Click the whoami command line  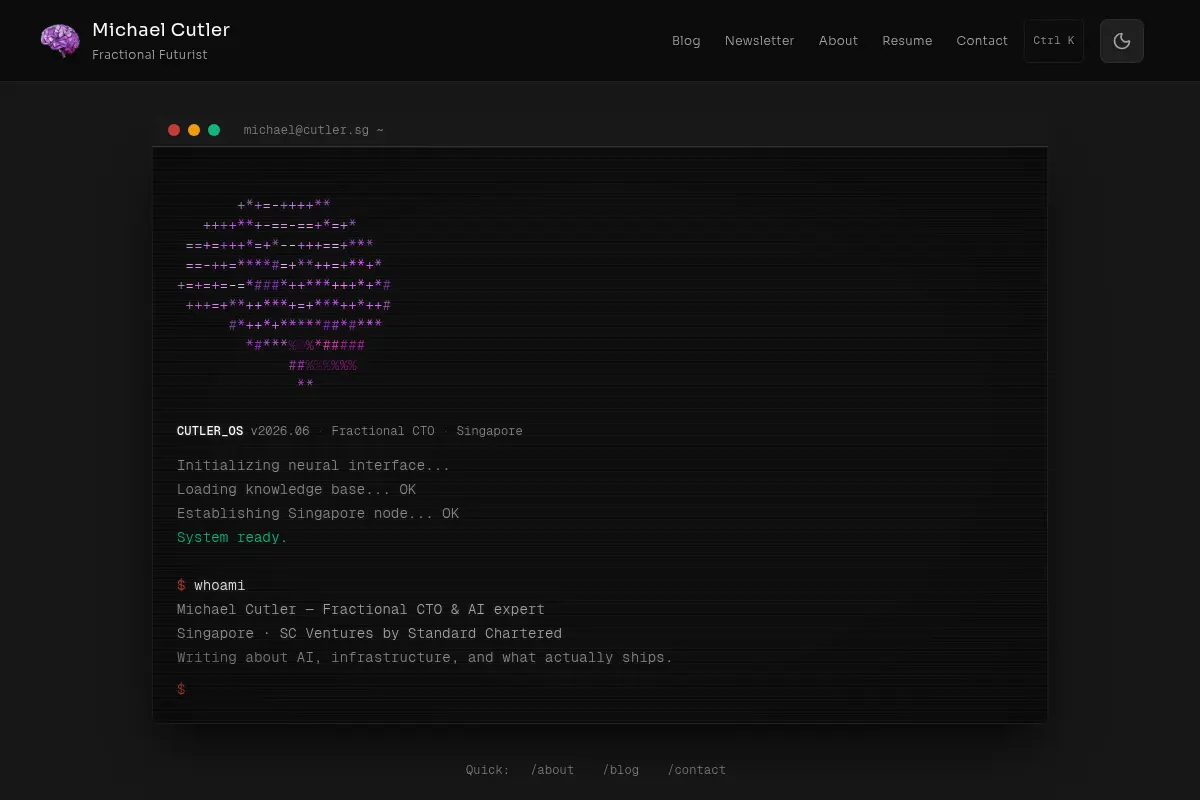pos(211,585)
